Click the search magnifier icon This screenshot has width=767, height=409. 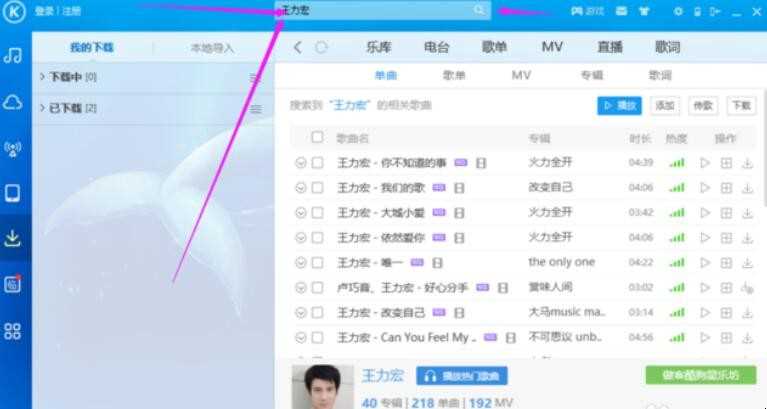479,10
